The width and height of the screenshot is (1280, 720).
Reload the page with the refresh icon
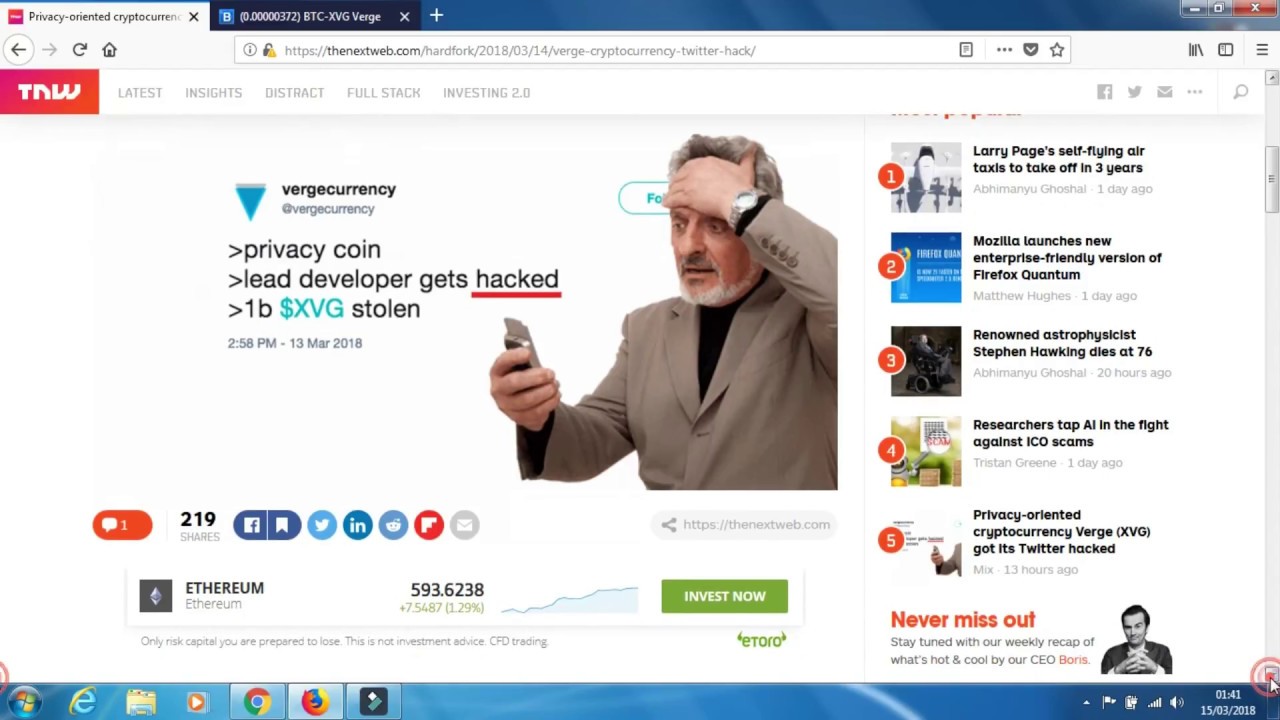tap(80, 50)
